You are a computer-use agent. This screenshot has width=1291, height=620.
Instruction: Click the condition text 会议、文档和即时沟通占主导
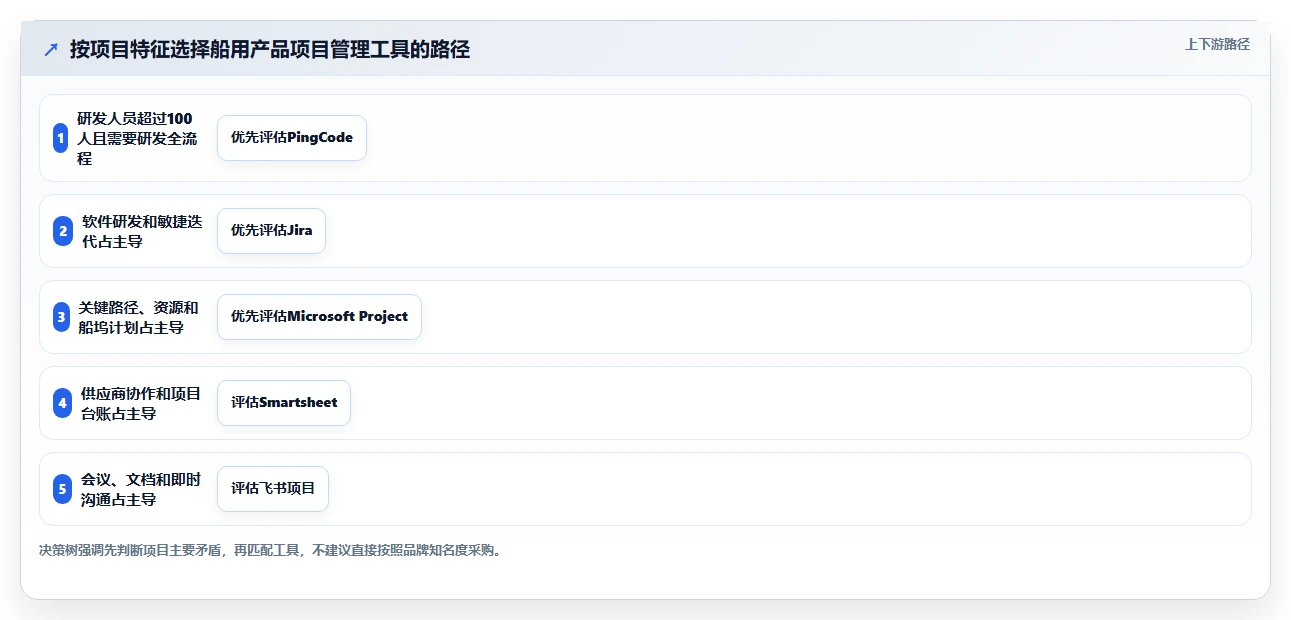141,489
